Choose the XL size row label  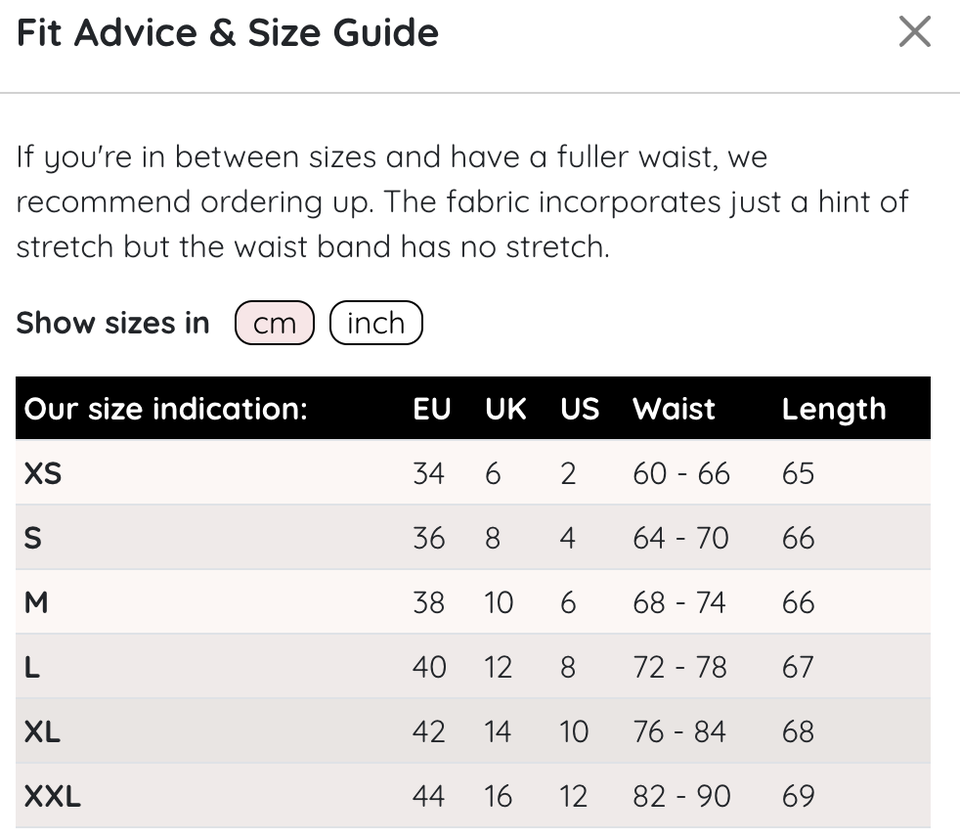[42, 732]
